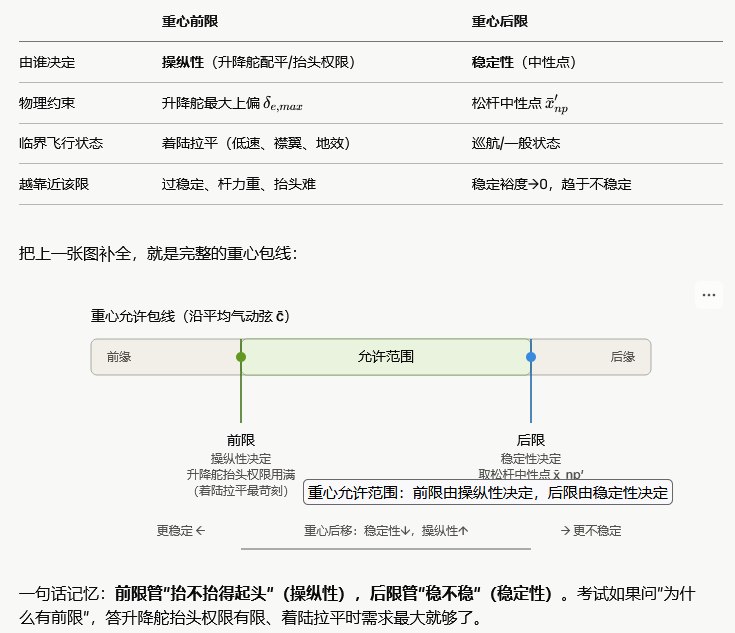Click the cell 巡航/一般状态
This screenshot has width=735, height=633.
(x=516, y=143)
